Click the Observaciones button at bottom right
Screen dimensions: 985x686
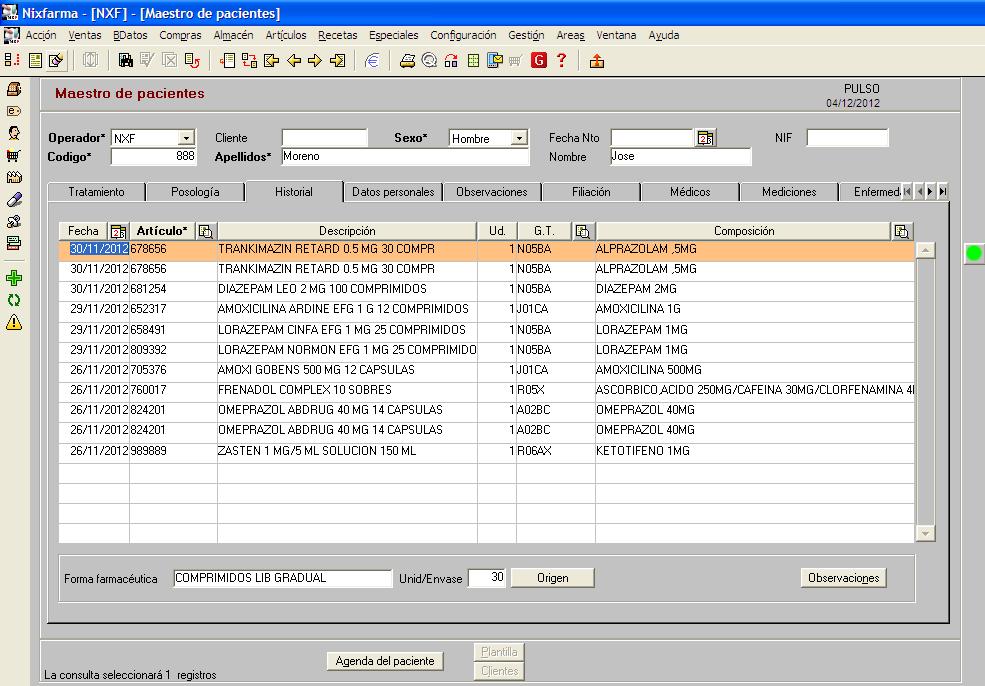(x=843, y=578)
